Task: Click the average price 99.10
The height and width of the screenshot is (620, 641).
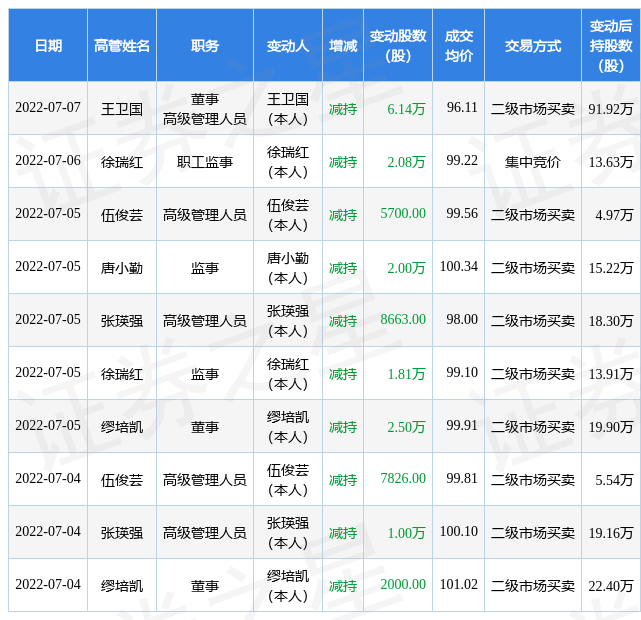Action: tap(462, 372)
